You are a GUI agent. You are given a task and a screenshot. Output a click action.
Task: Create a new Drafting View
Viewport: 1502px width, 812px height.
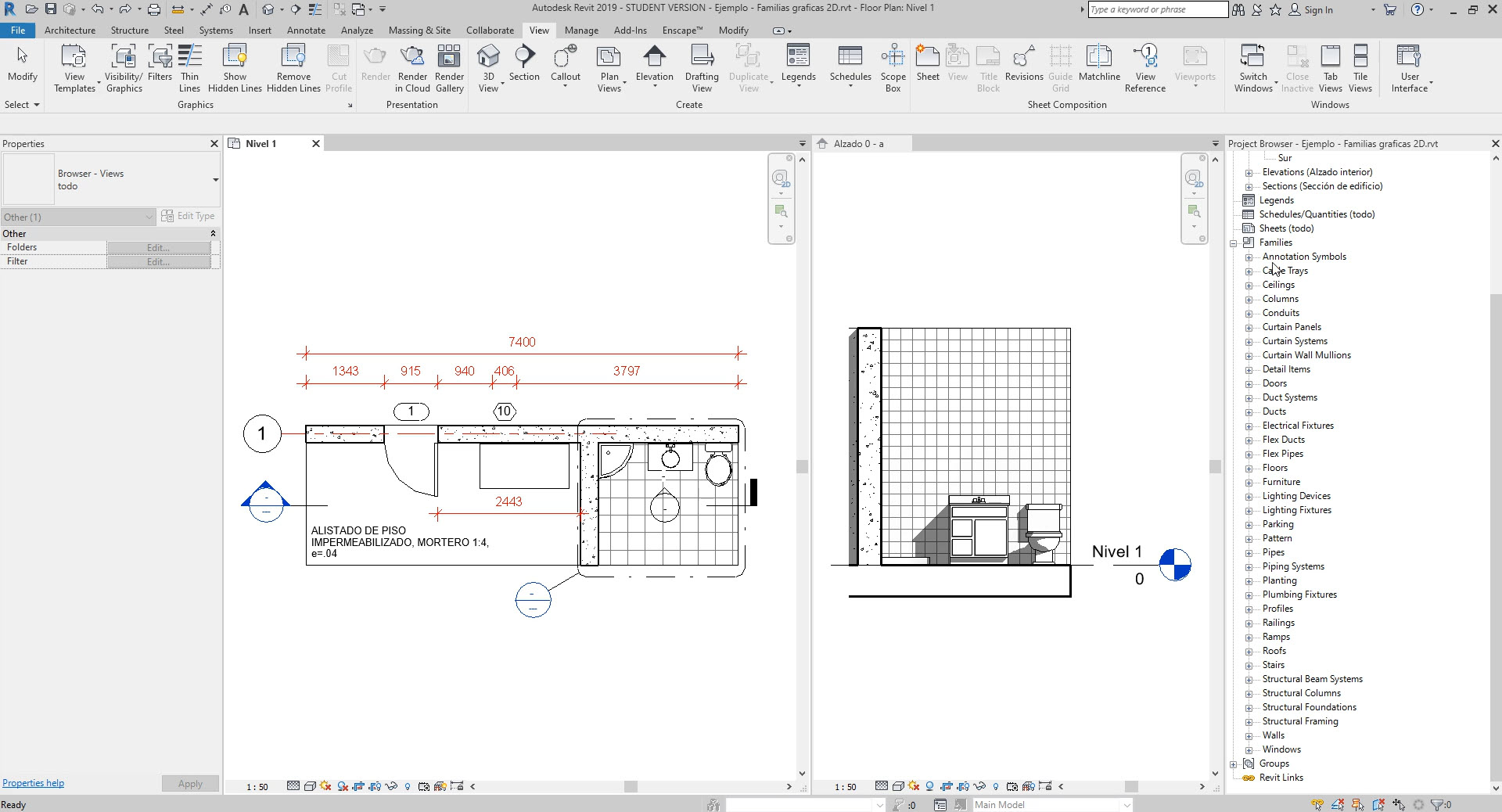coord(702,69)
